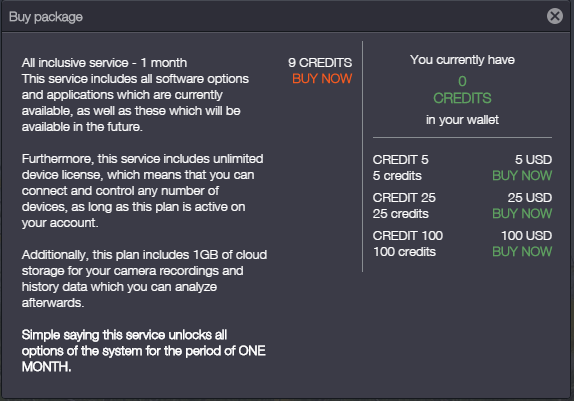Click the 100 credits description text
Image resolution: width=574 pixels, height=401 pixels.
[x=405, y=252]
